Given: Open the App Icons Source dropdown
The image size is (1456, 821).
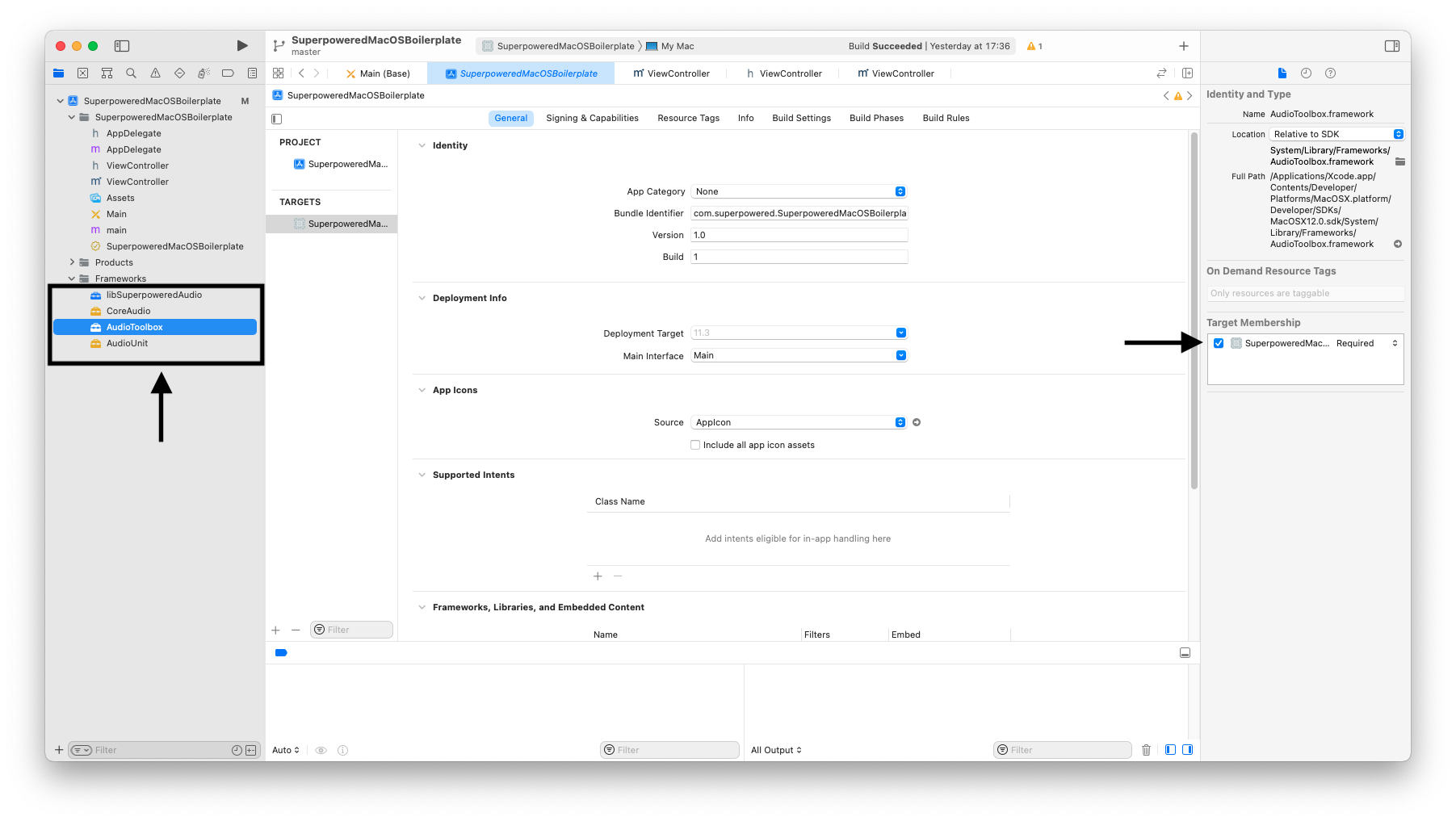Looking at the screenshot, I should pyautogui.click(x=799, y=422).
